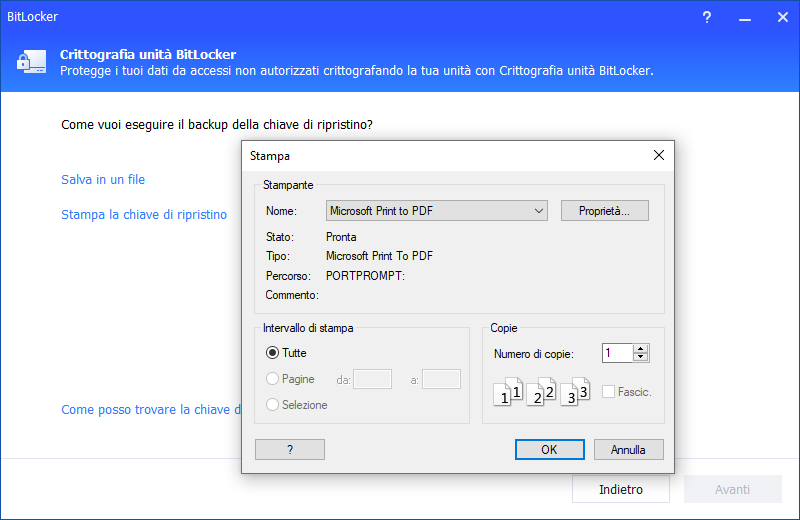Click the Microsoft Print To PDF type text
800x520 pixels.
[379, 256]
